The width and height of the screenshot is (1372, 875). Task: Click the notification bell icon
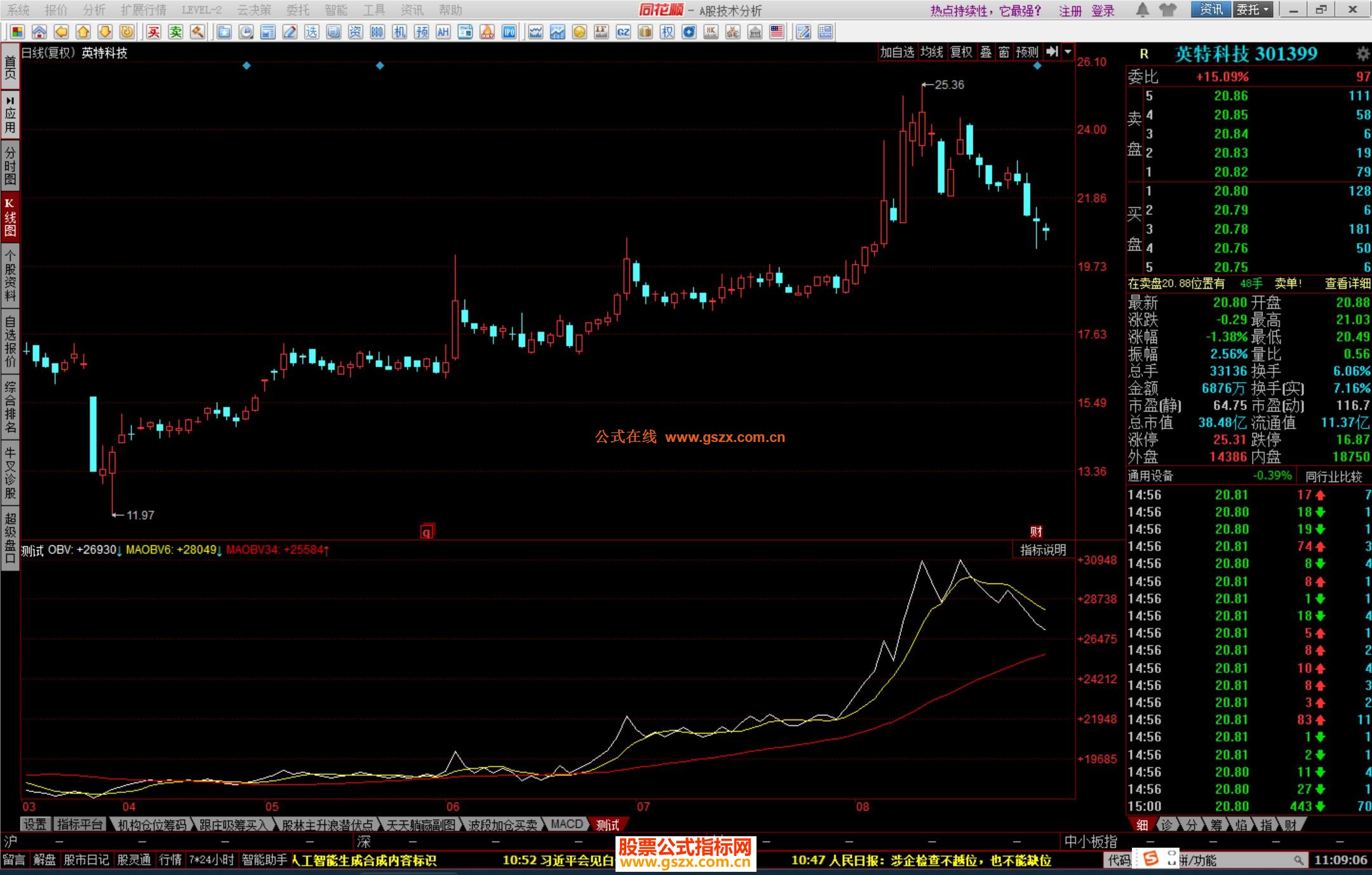point(1142,10)
